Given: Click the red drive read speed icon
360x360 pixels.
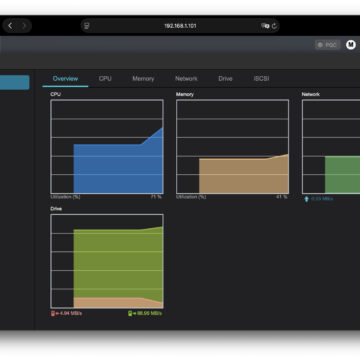Looking at the screenshot, I should point(53,313).
